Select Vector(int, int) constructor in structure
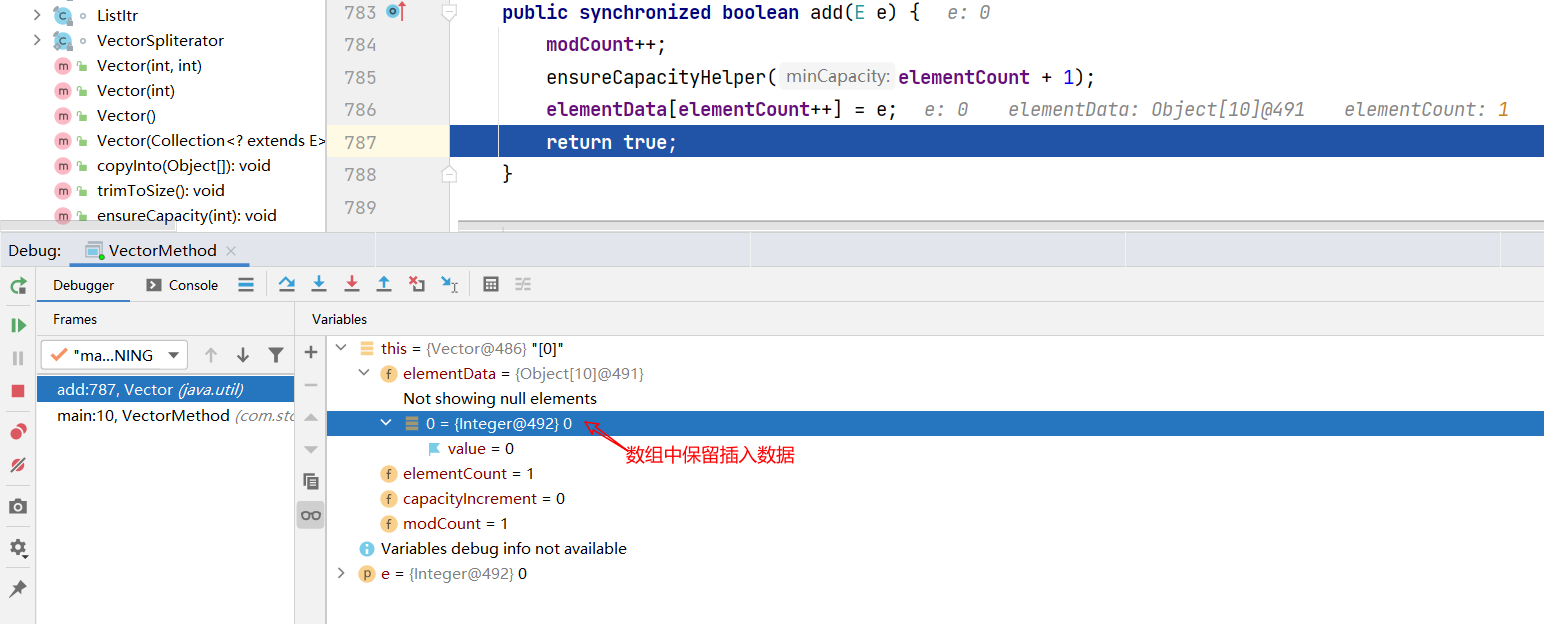1544x624 pixels. point(149,65)
